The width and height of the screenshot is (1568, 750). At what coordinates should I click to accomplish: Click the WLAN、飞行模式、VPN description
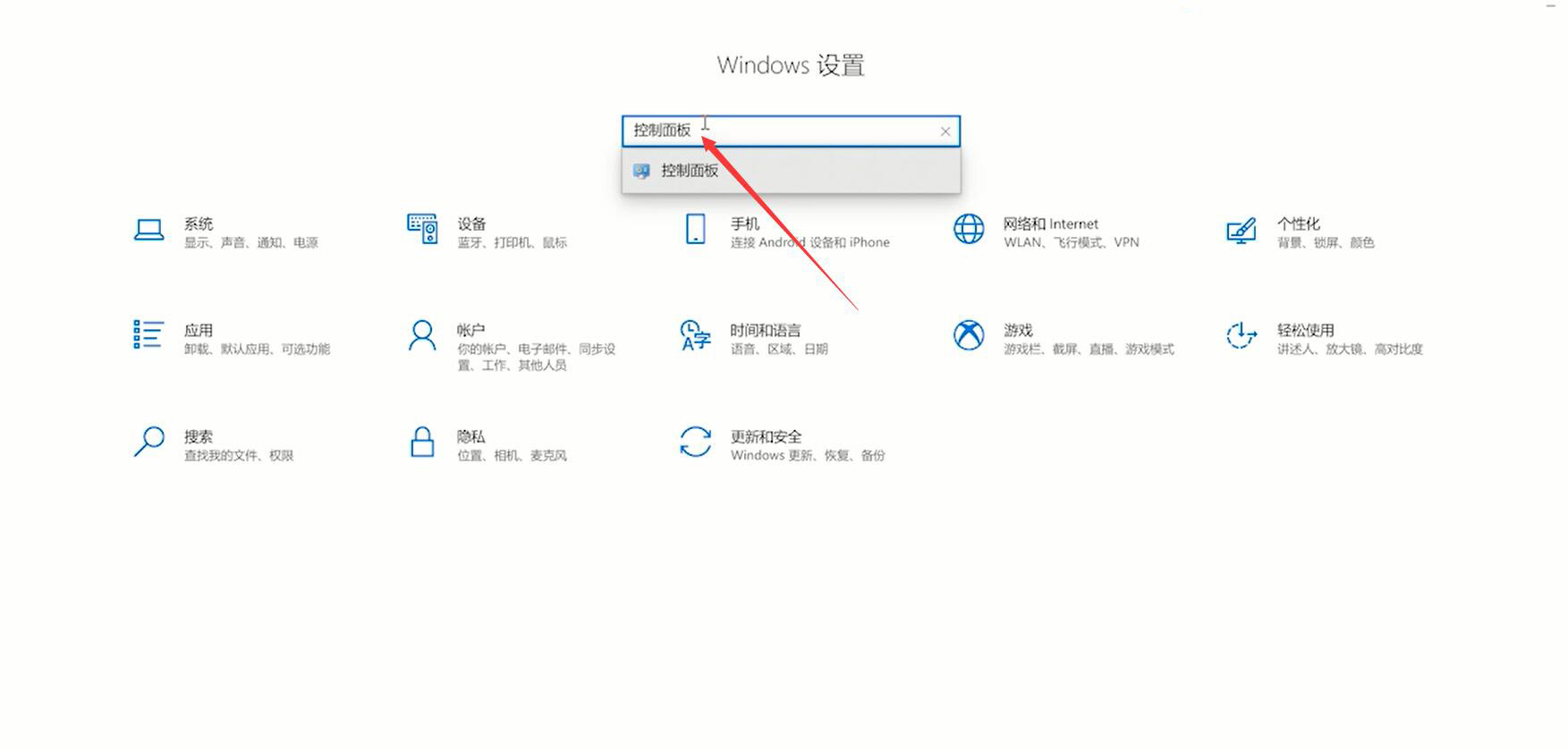pyautogui.click(x=1071, y=242)
